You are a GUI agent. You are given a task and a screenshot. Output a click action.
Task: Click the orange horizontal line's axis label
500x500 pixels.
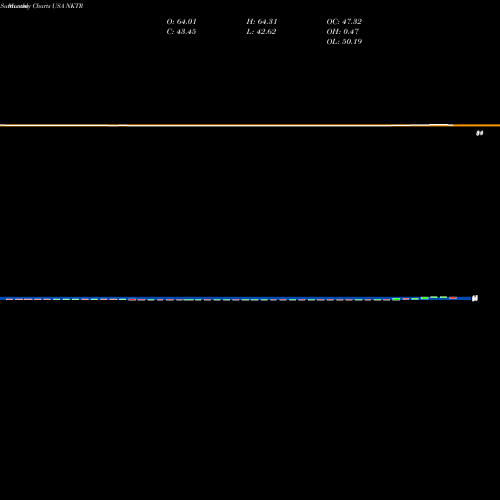(479, 133)
